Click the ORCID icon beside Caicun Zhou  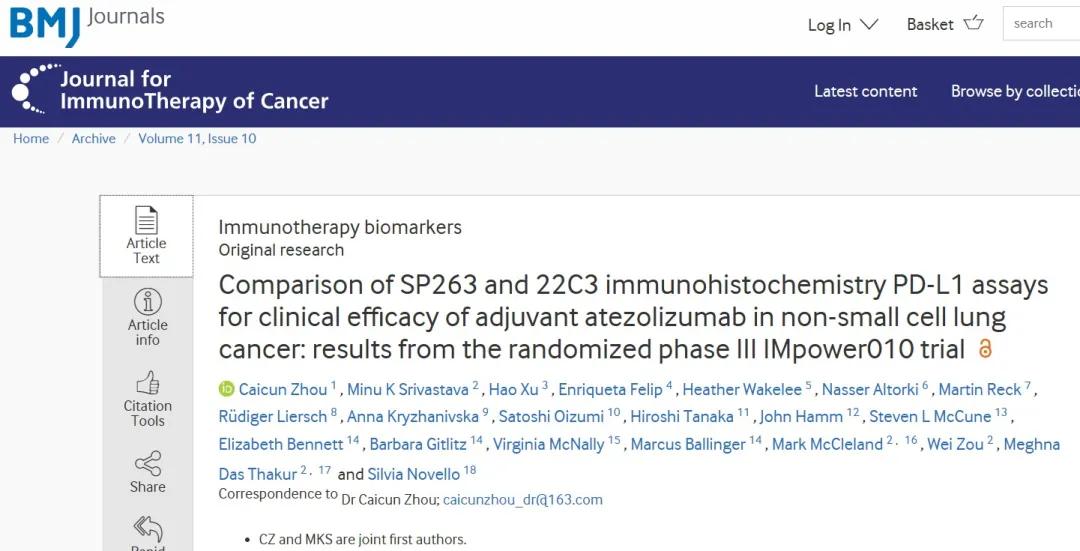click(x=227, y=389)
